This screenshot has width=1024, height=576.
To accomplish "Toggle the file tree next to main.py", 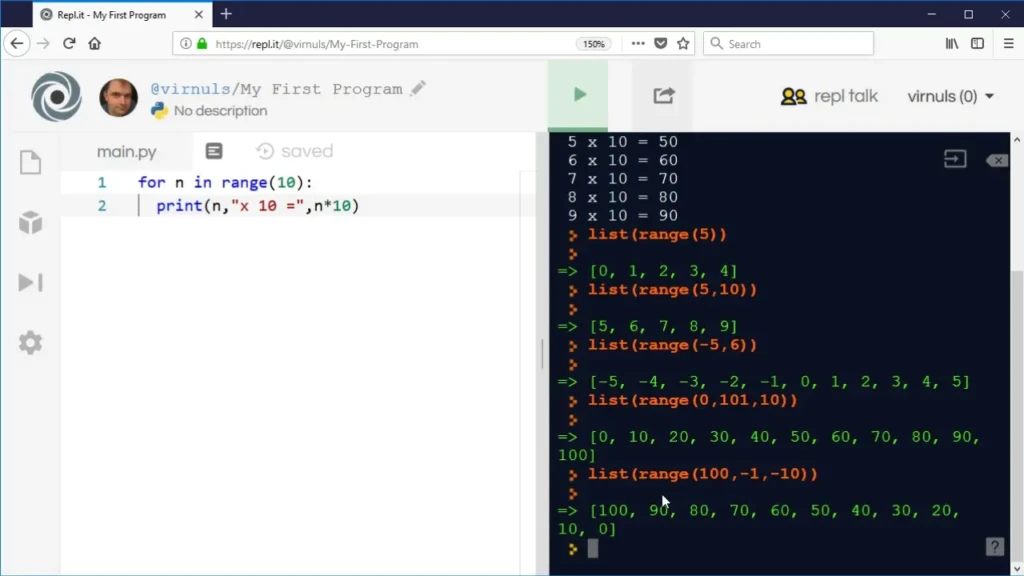I will [214, 150].
